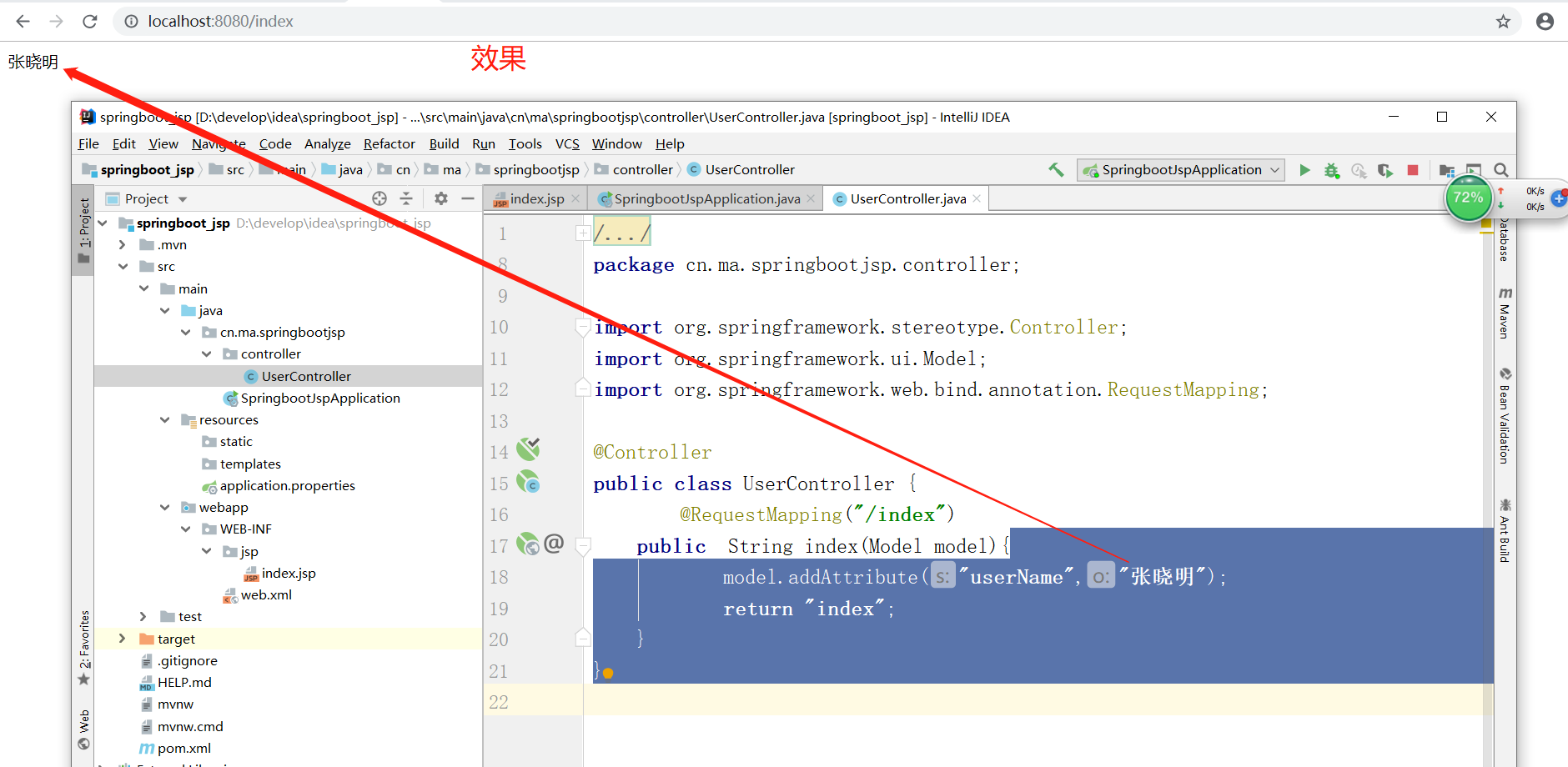
Task: Select SpringbootJspApplication in project tree
Action: pos(320,399)
